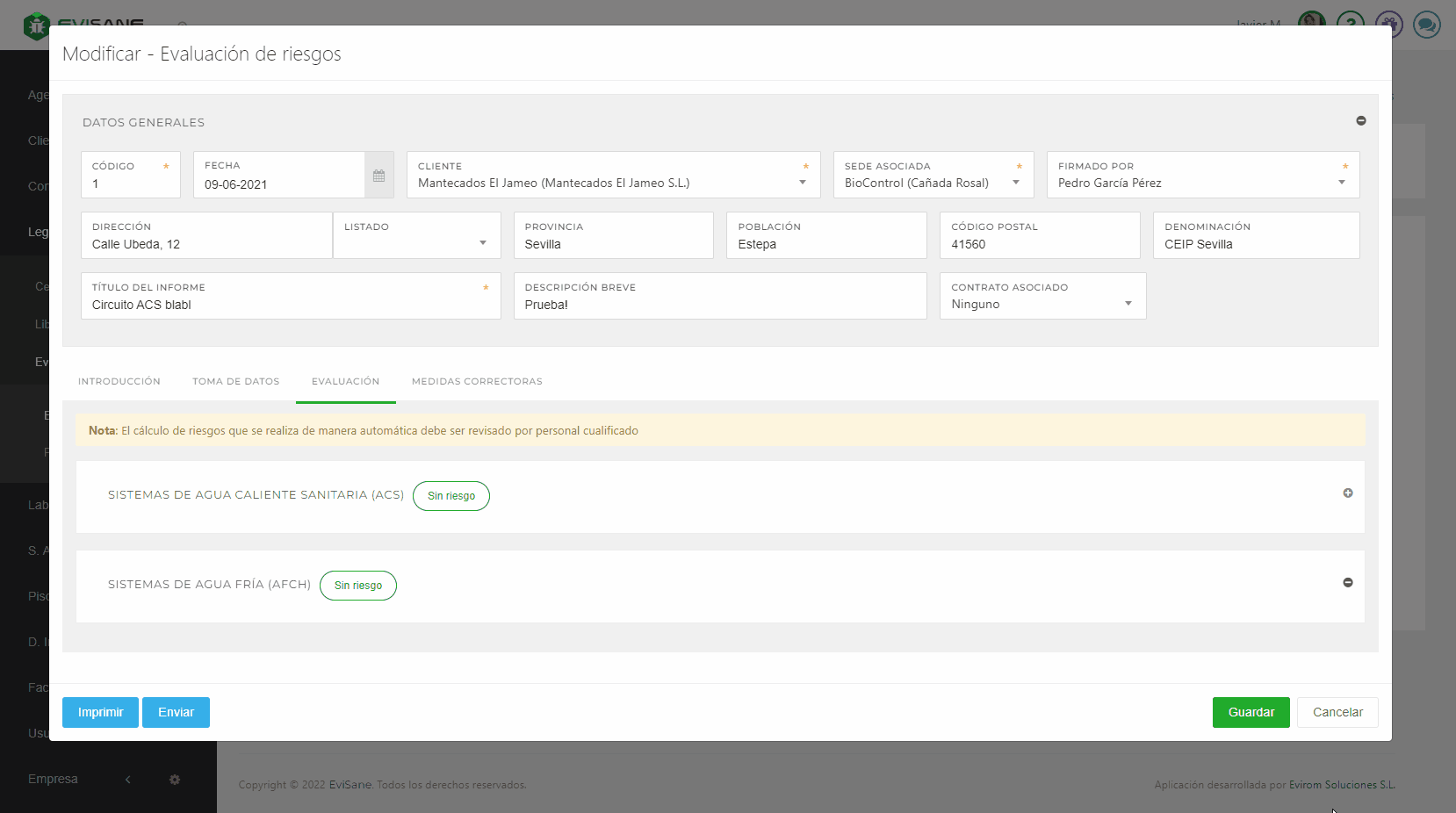Open the Sede Asociada dropdown

(x=1015, y=183)
